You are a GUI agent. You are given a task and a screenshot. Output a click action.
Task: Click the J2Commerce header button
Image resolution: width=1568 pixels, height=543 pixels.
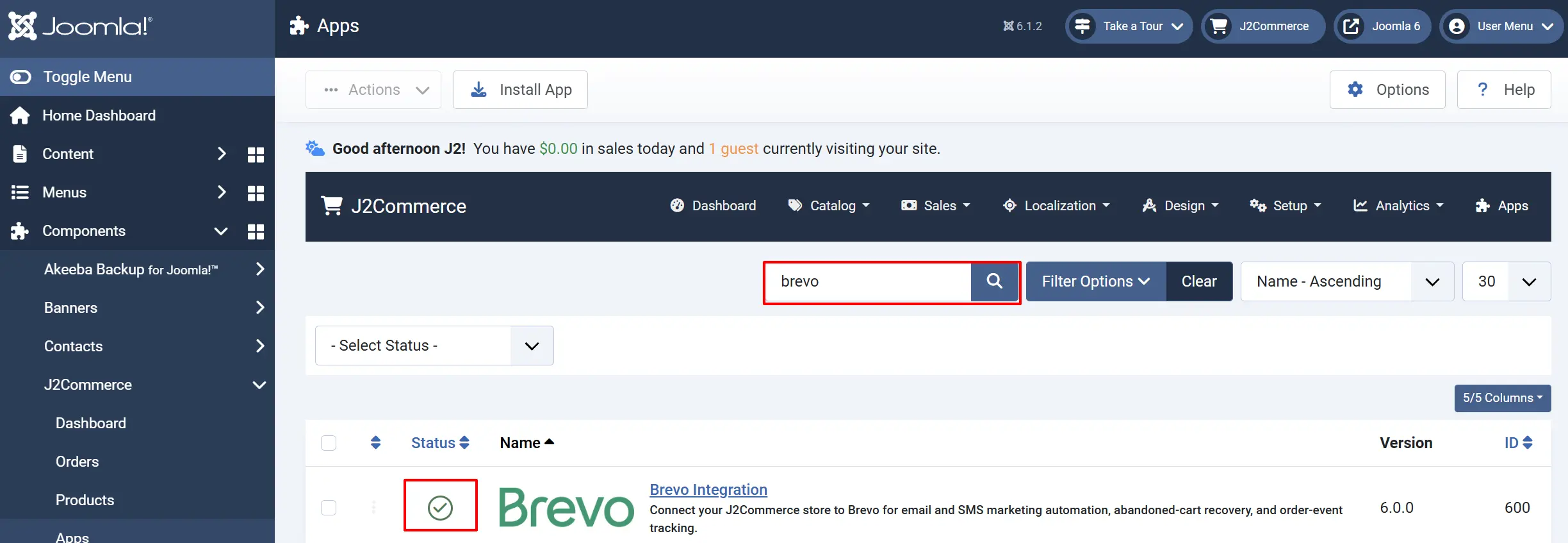pyautogui.click(x=1263, y=26)
